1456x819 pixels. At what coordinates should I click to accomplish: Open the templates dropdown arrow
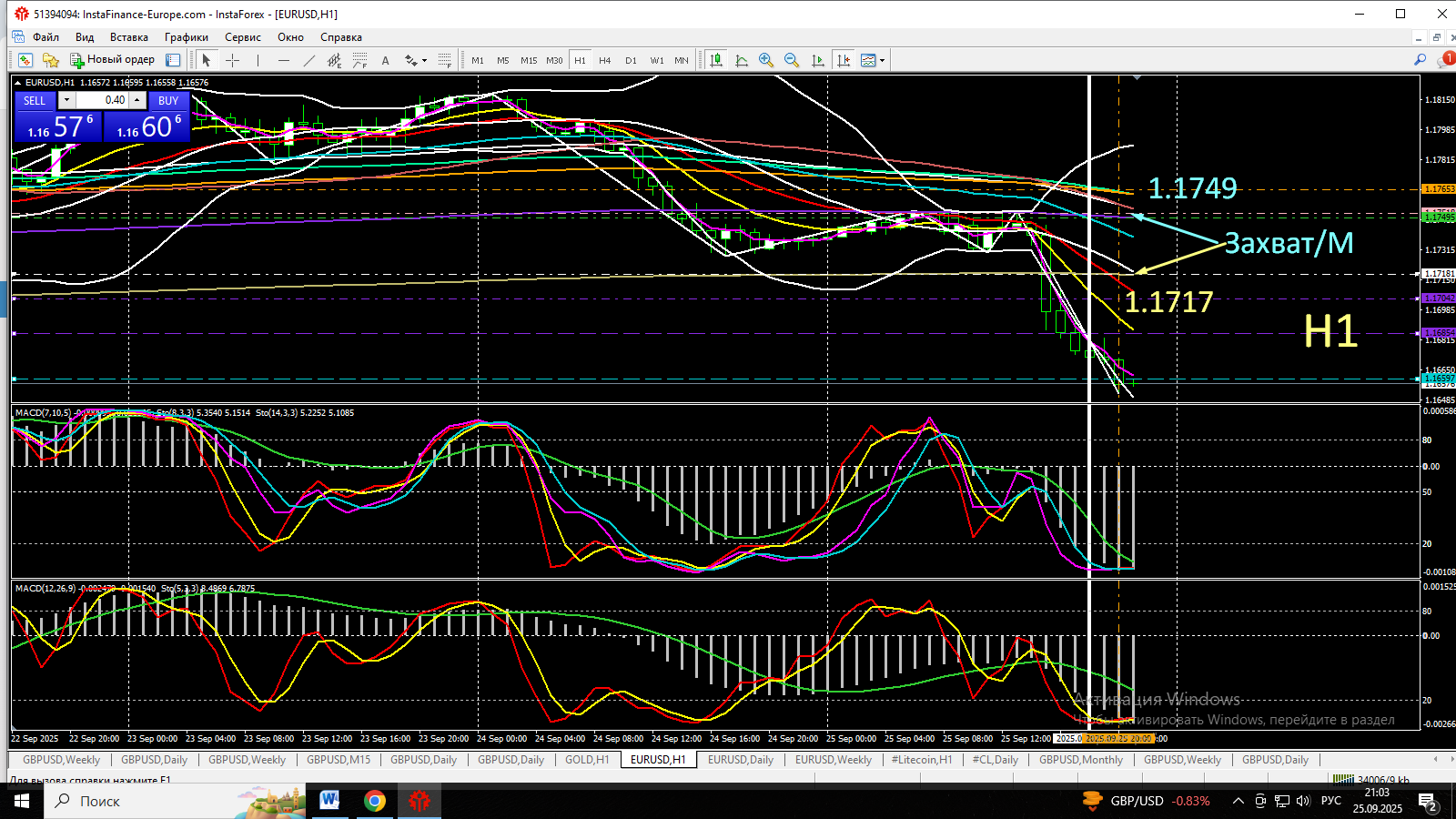pos(882,60)
